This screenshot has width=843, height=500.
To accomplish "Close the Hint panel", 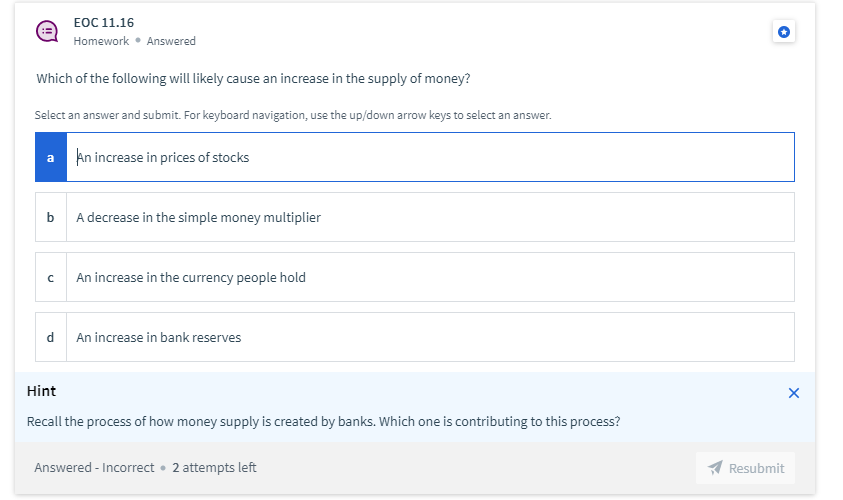I will coord(794,393).
